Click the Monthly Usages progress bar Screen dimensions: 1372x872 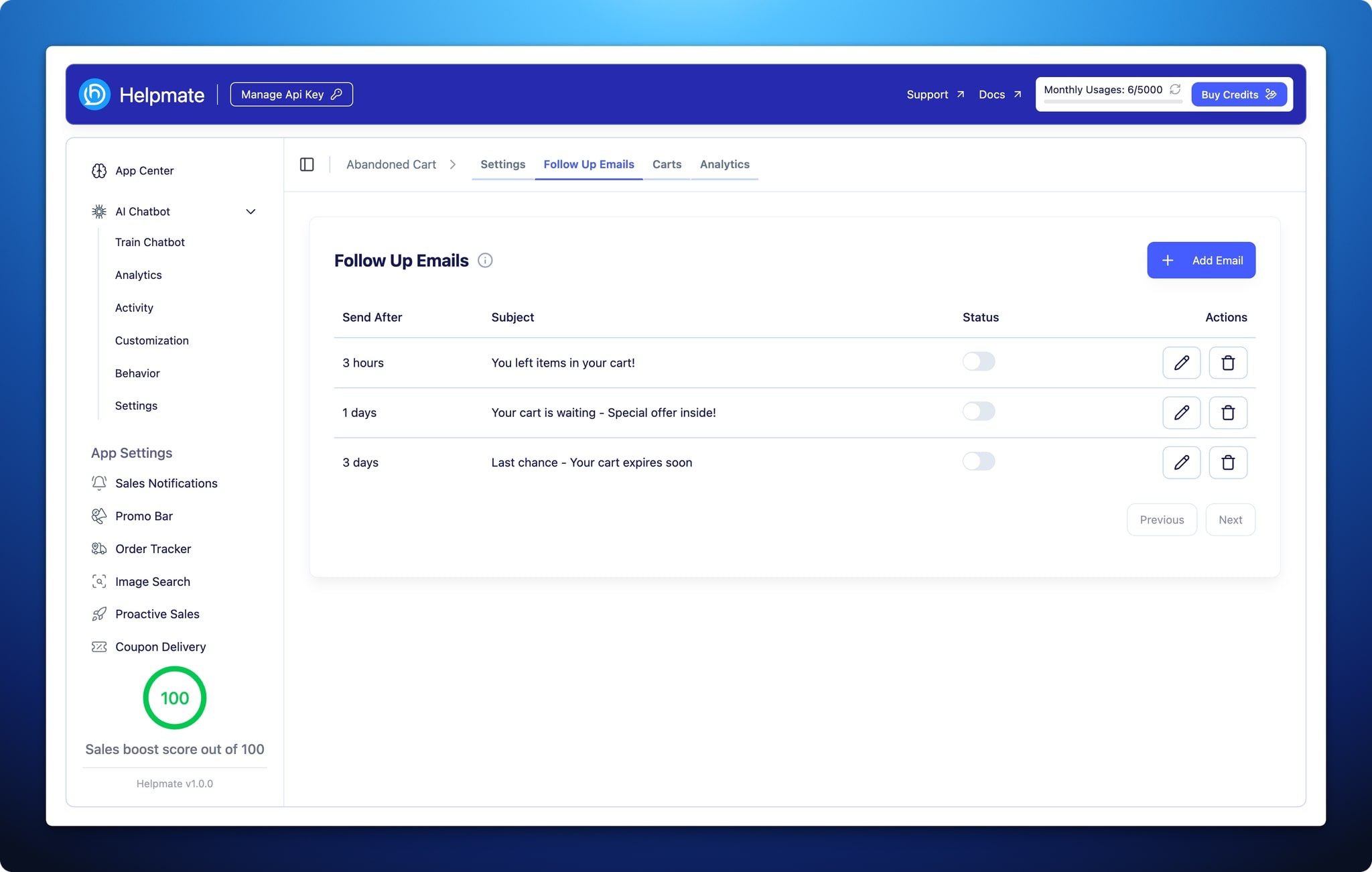pos(1112,102)
